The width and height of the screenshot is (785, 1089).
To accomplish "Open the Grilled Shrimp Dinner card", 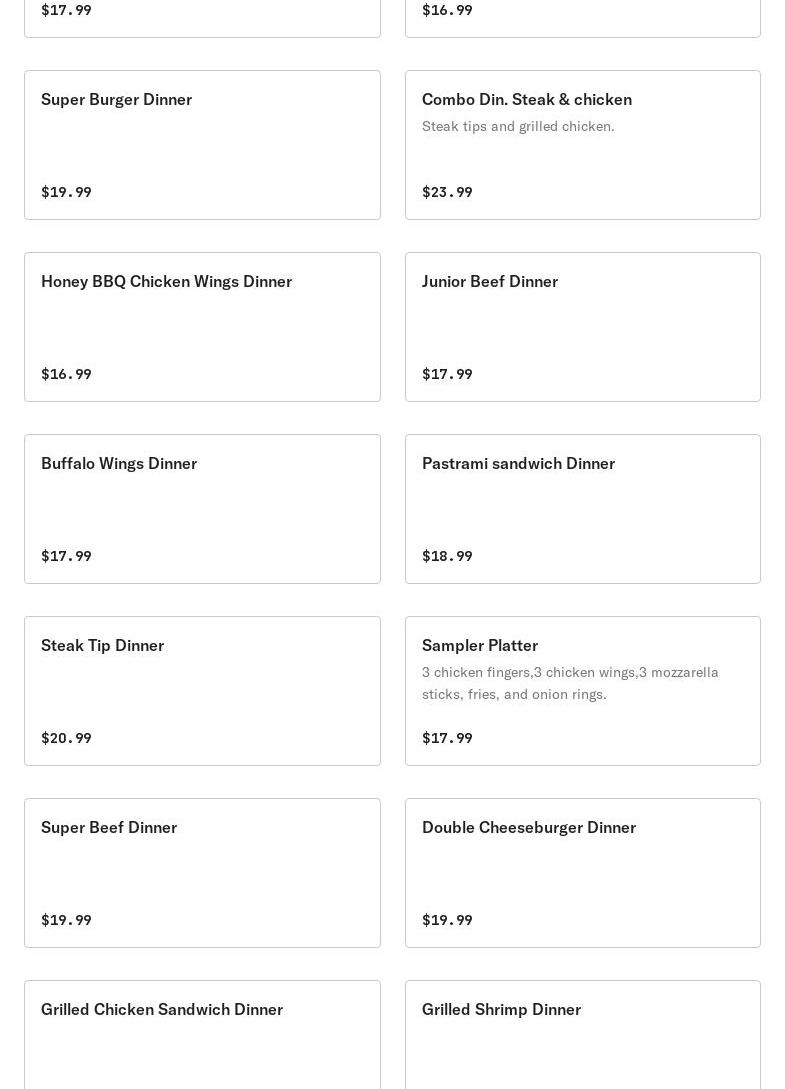I will click(583, 1035).
